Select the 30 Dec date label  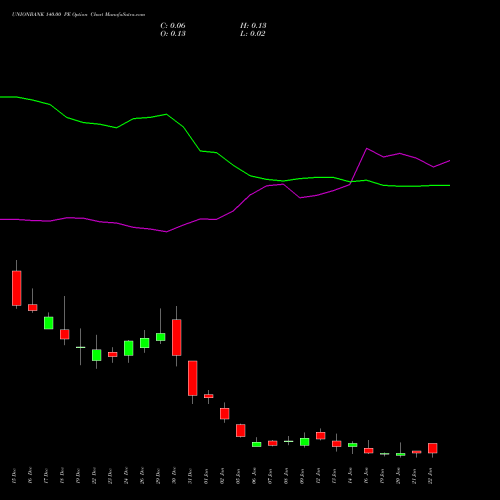click(174, 476)
